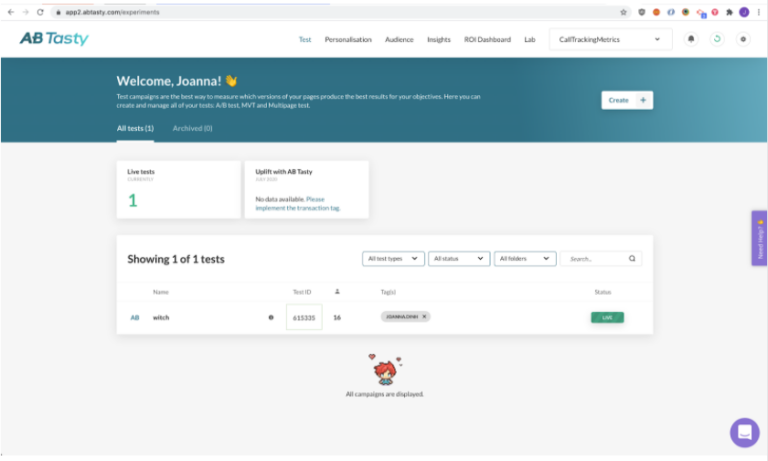The image size is (768, 461).
Task: Click the Create button
Action: click(x=627, y=100)
